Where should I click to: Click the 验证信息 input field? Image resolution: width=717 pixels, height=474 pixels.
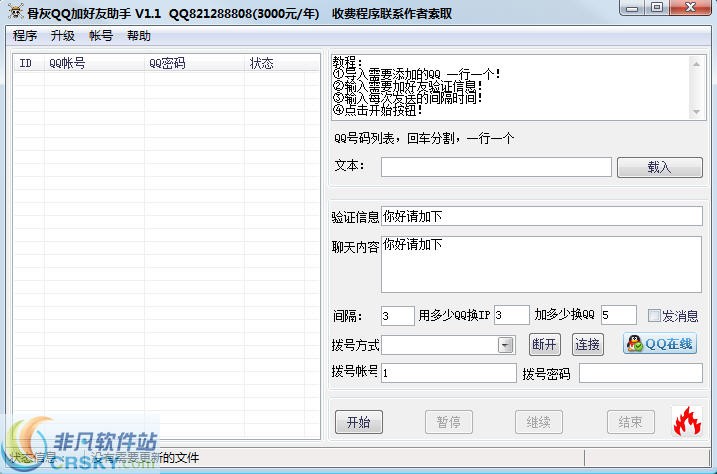[x=542, y=216]
